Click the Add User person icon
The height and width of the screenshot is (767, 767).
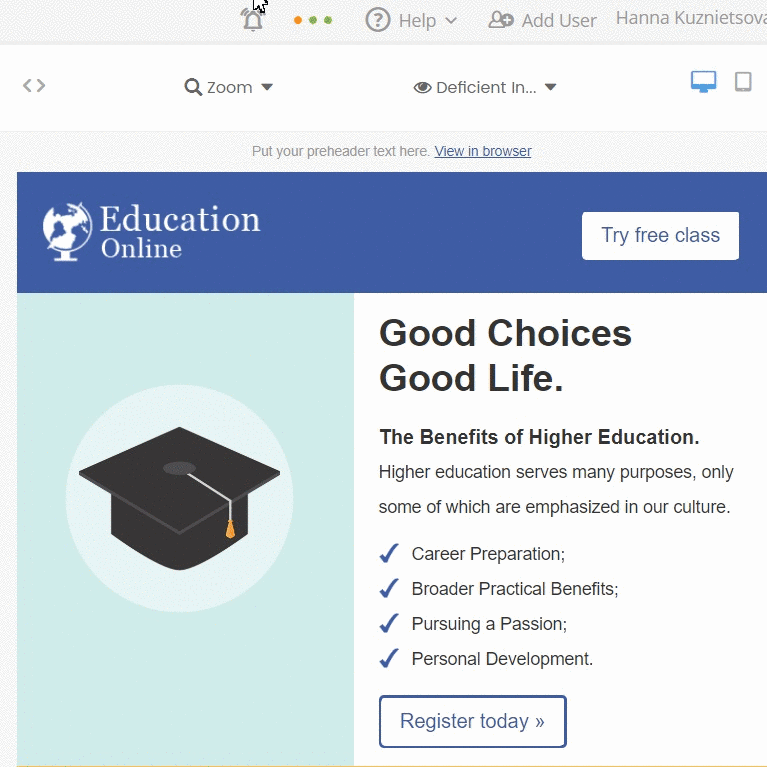pyautogui.click(x=501, y=20)
